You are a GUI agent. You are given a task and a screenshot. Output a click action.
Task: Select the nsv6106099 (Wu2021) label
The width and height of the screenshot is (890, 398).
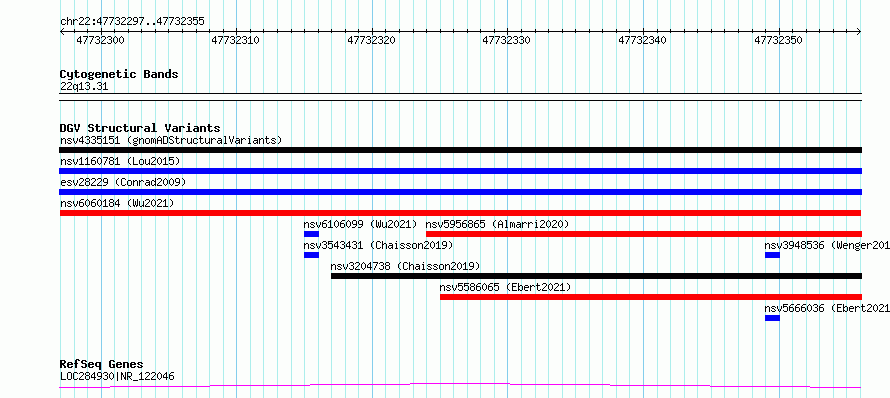tap(360, 224)
